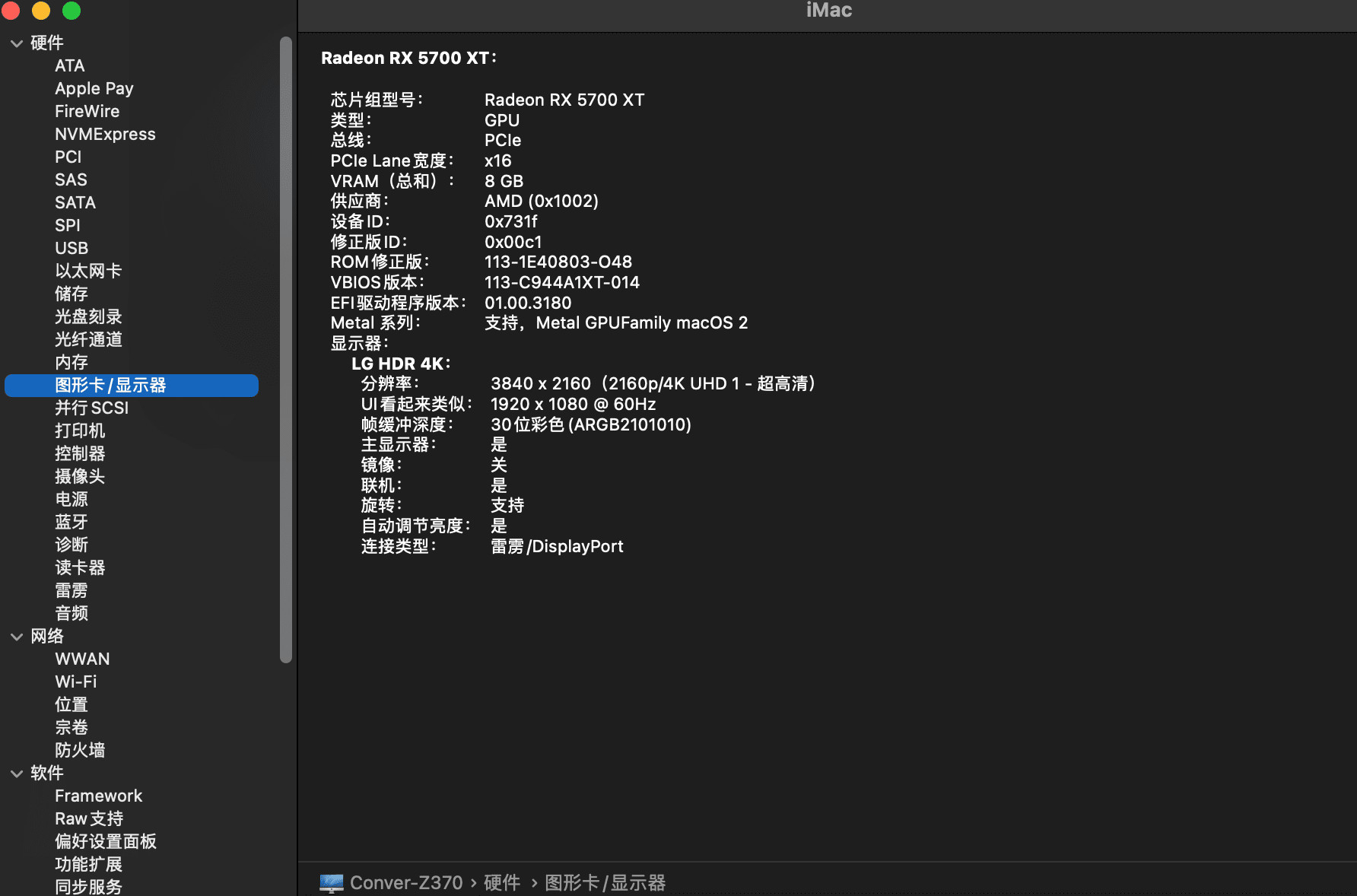The width and height of the screenshot is (1357, 896).
Task: Select 摄像头 in the sidebar
Action: click(x=80, y=477)
